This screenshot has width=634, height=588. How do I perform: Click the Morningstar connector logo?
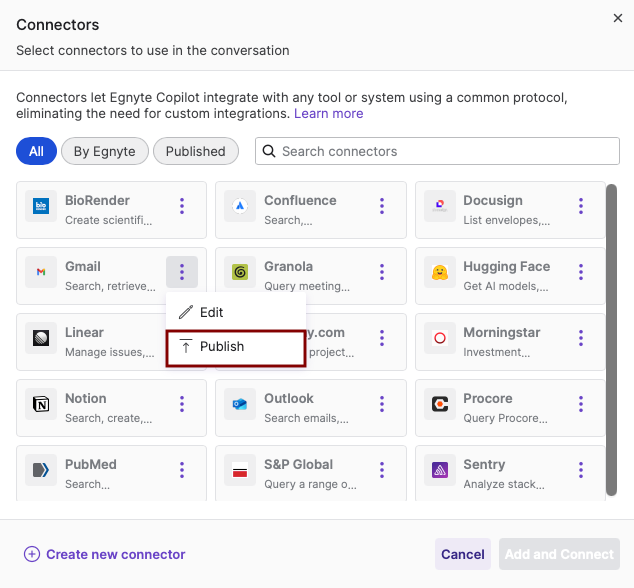[x=440, y=338]
